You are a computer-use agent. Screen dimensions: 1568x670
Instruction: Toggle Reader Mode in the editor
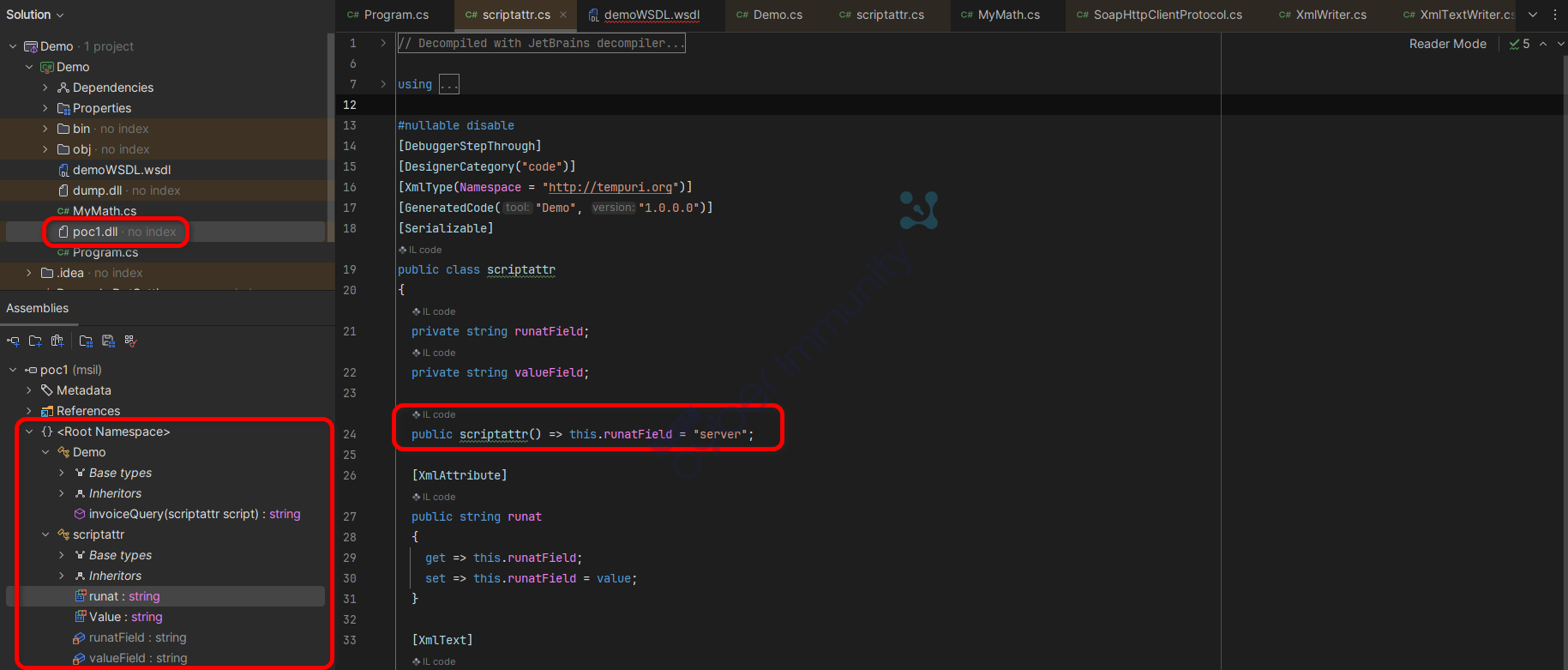coord(1447,44)
